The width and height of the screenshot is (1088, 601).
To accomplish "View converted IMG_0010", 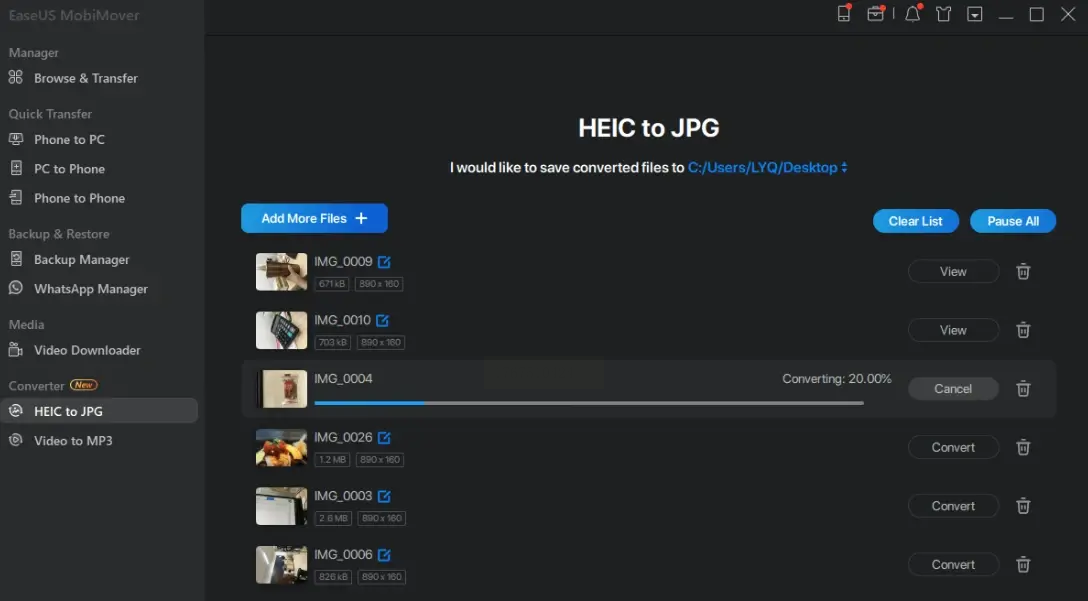I will (953, 330).
